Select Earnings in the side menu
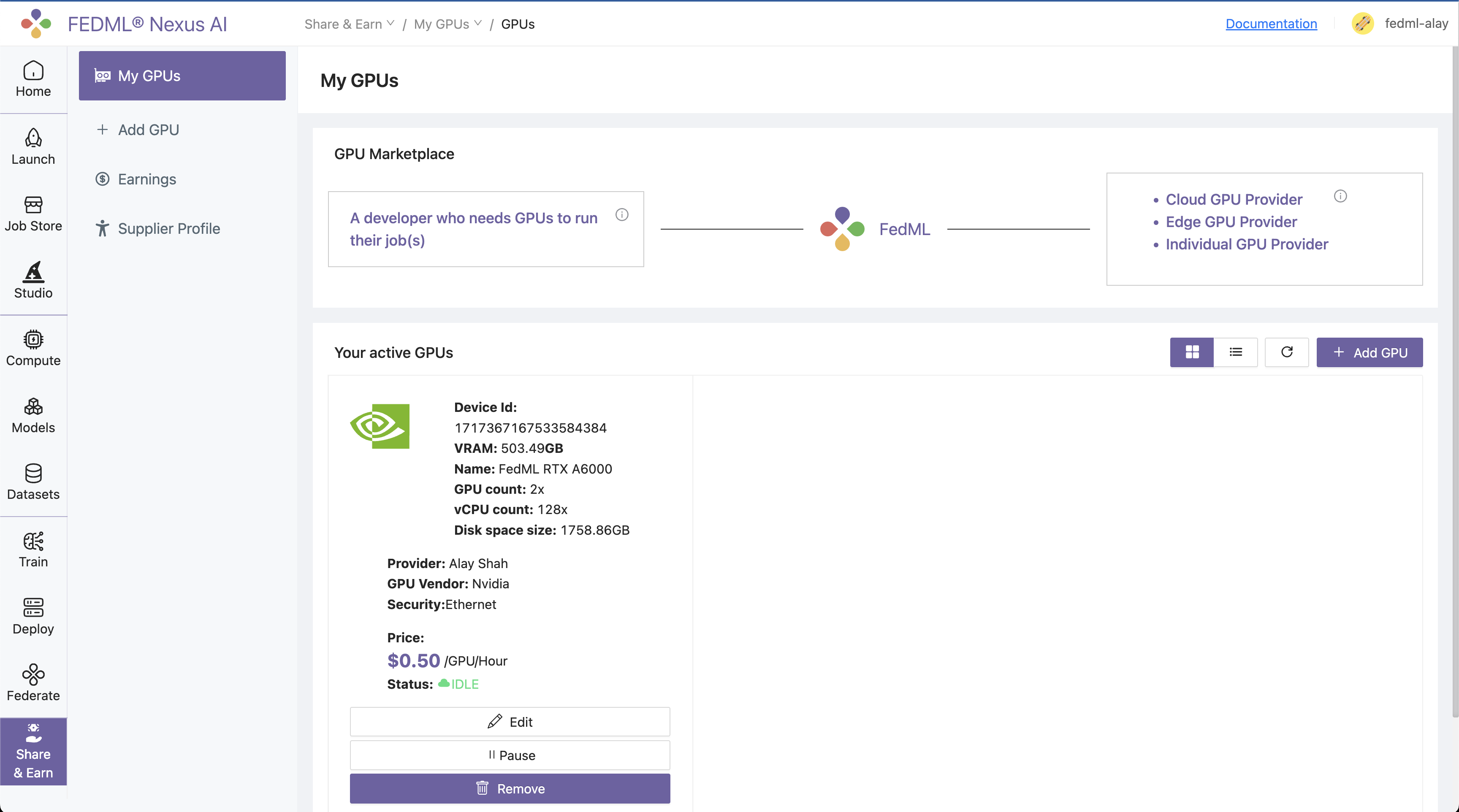 (x=146, y=179)
